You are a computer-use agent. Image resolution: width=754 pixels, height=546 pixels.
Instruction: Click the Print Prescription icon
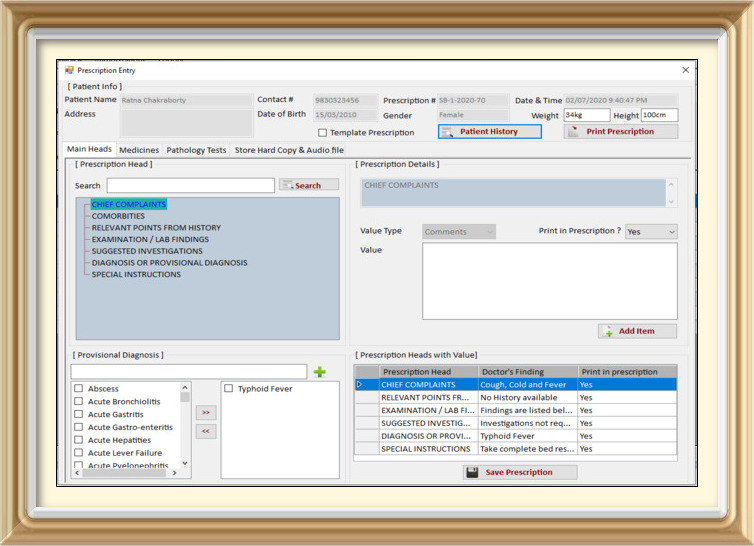[x=574, y=132]
